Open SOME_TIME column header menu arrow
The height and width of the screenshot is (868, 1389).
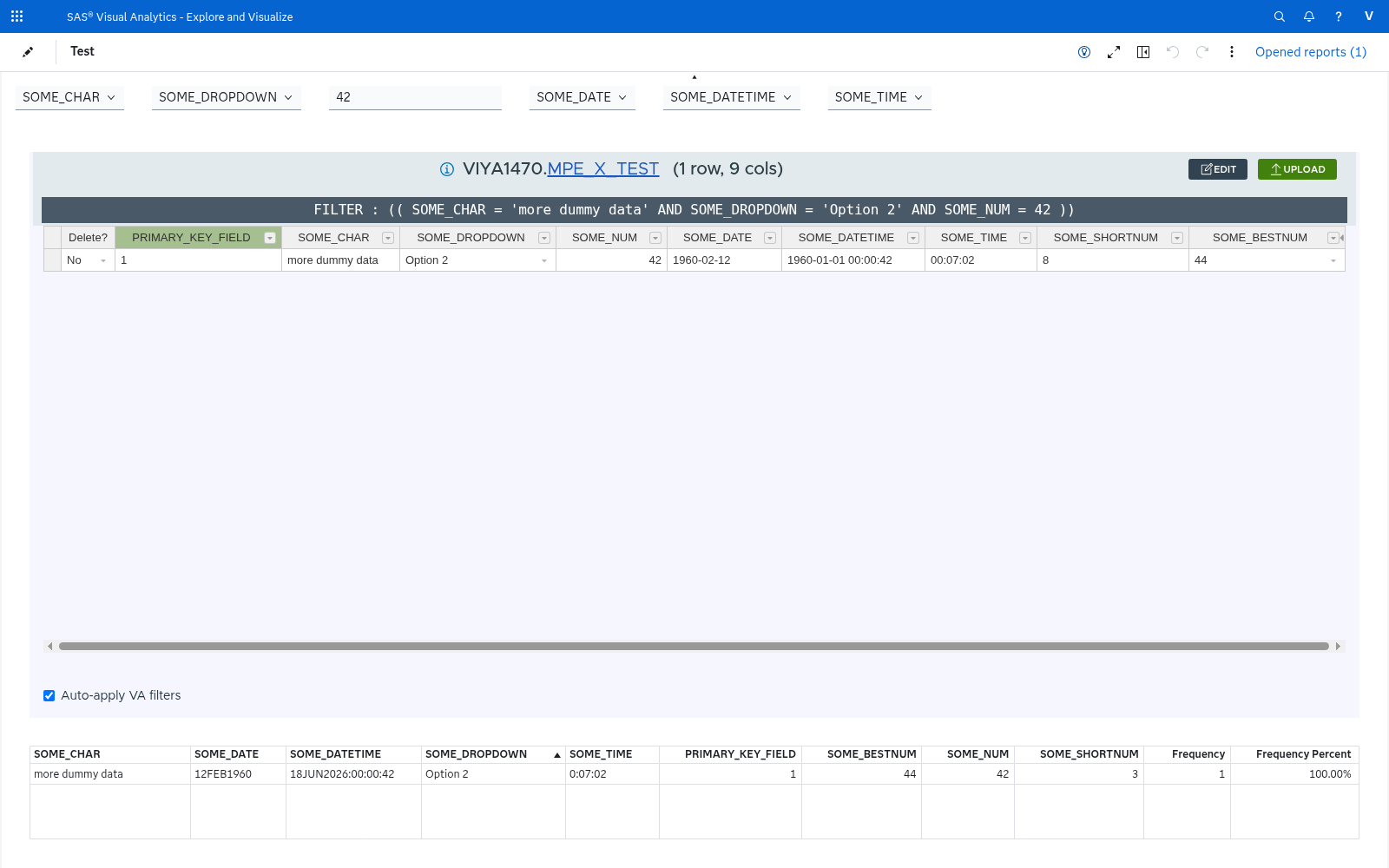(1025, 238)
